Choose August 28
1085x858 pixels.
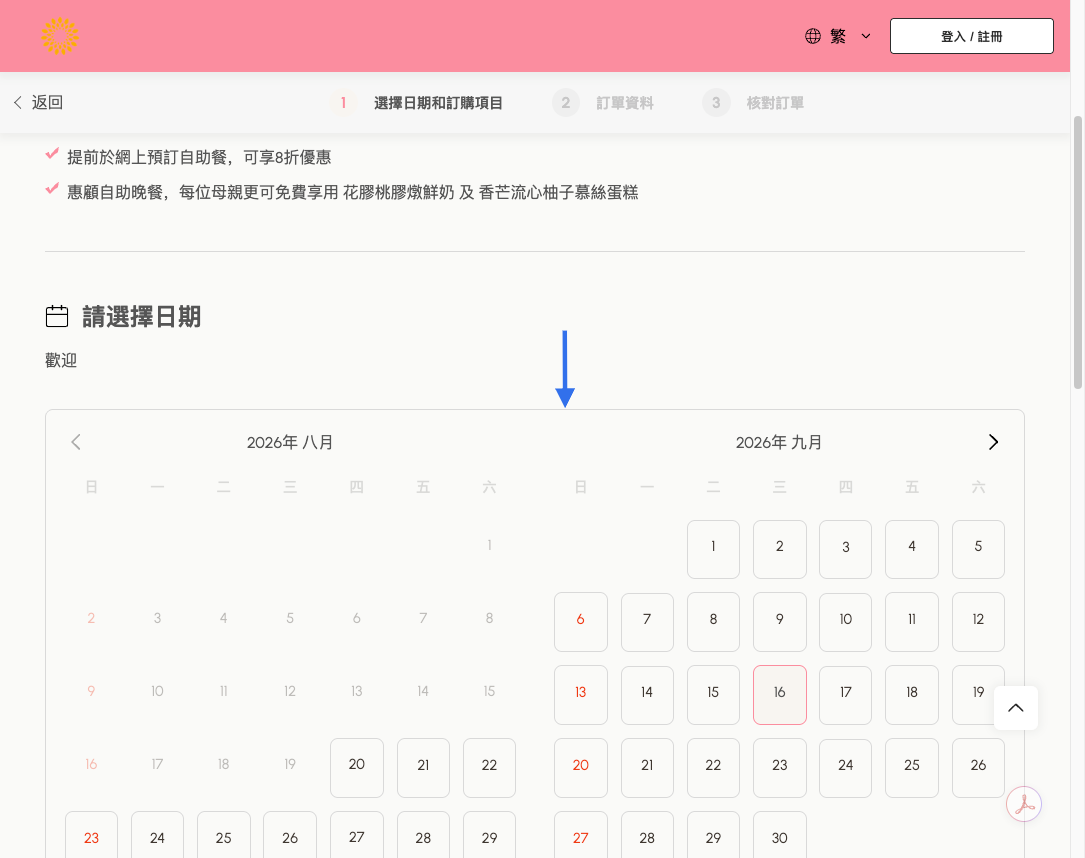[423, 835]
